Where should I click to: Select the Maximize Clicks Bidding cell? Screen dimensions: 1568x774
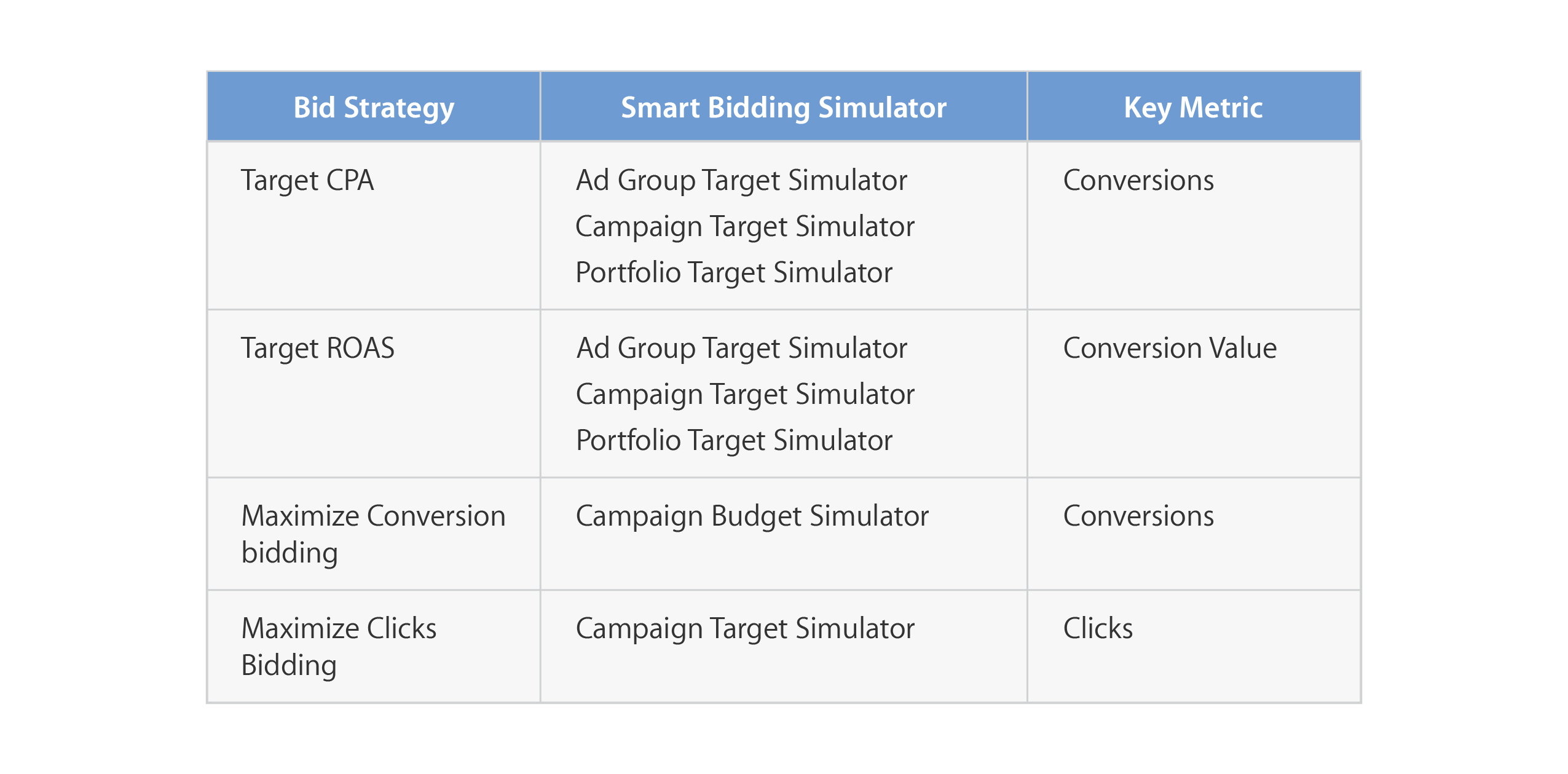coord(373,646)
